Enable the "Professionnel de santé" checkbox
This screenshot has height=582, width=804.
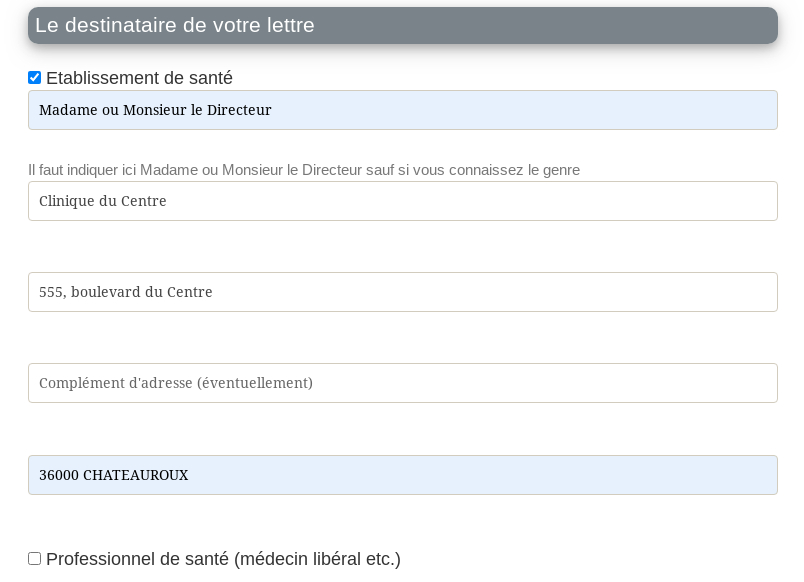pyautogui.click(x=34, y=558)
